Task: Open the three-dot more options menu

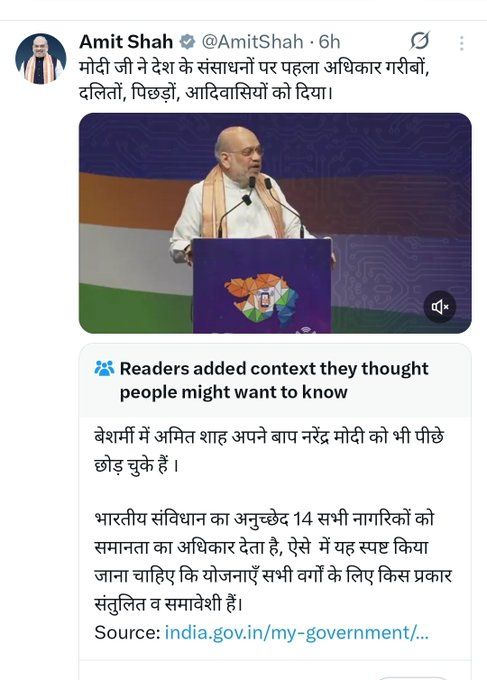Action: tap(461, 43)
